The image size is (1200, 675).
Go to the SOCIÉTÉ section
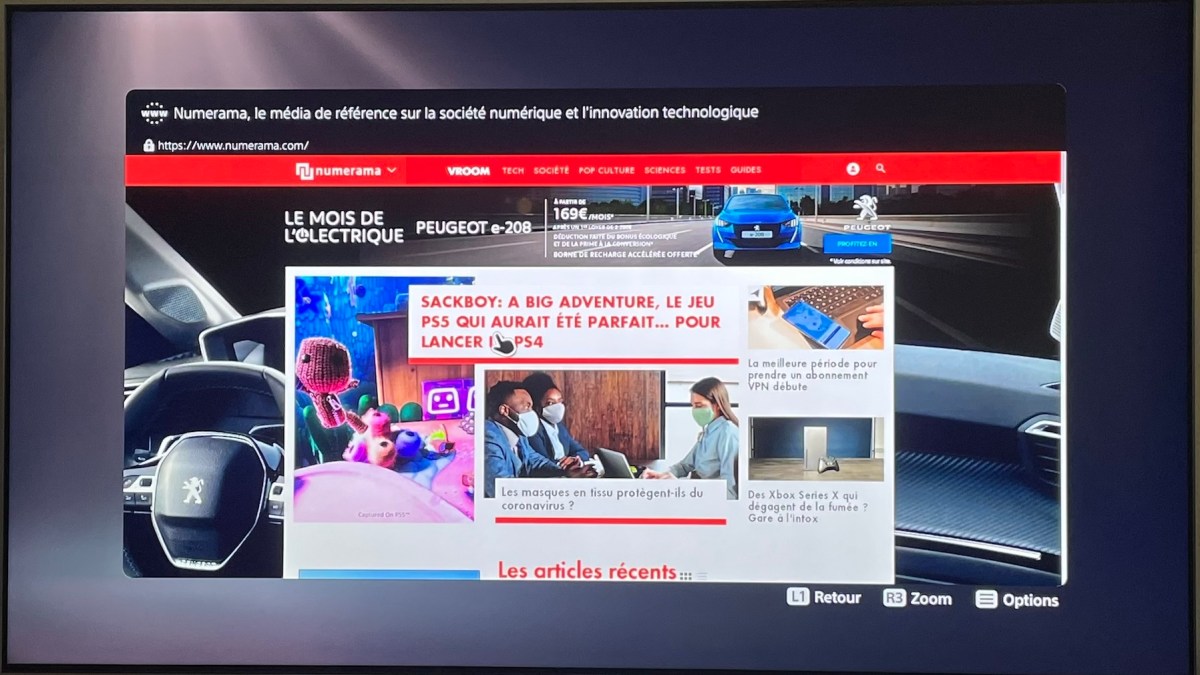(551, 171)
